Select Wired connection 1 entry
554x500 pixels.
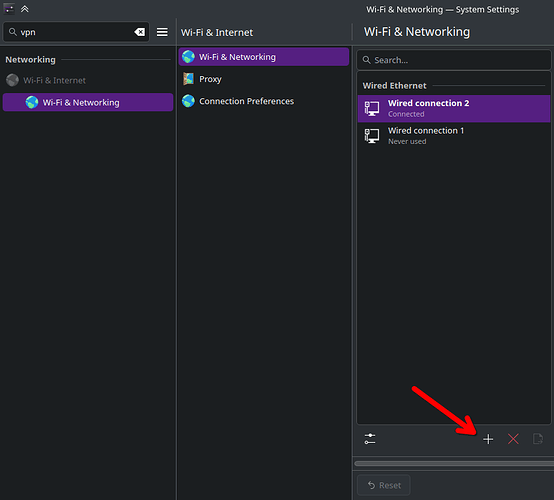454,136
